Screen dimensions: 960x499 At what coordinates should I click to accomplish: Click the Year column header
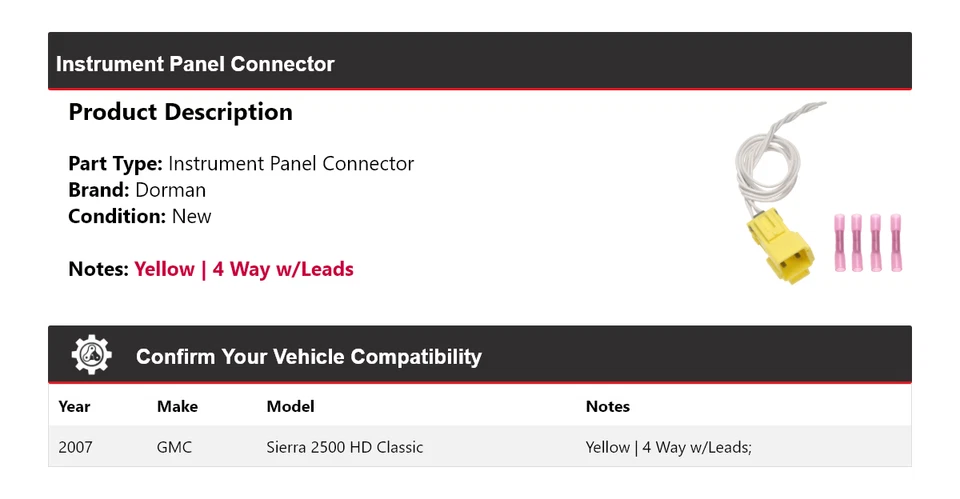point(74,406)
